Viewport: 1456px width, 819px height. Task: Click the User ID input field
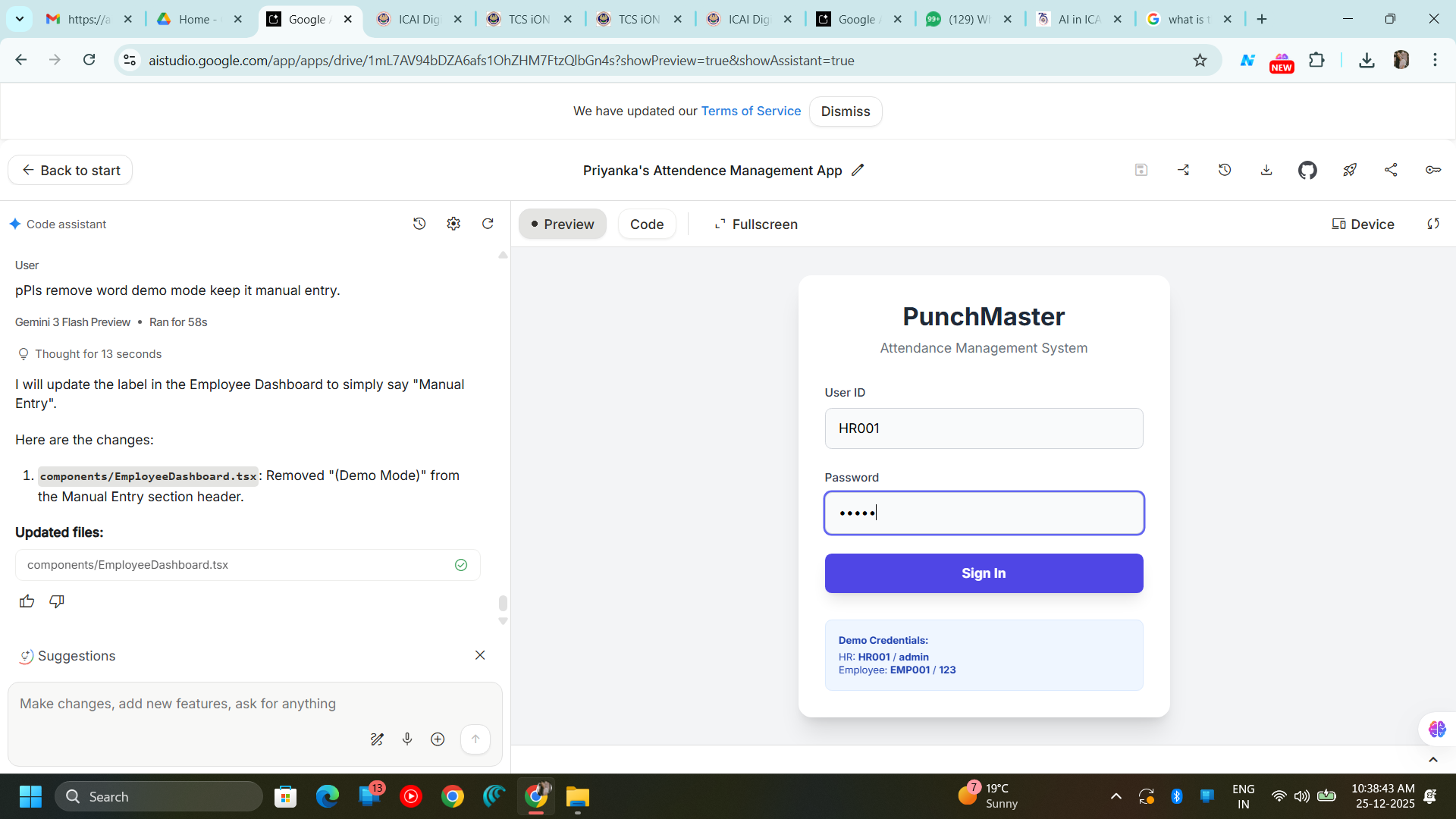(984, 428)
